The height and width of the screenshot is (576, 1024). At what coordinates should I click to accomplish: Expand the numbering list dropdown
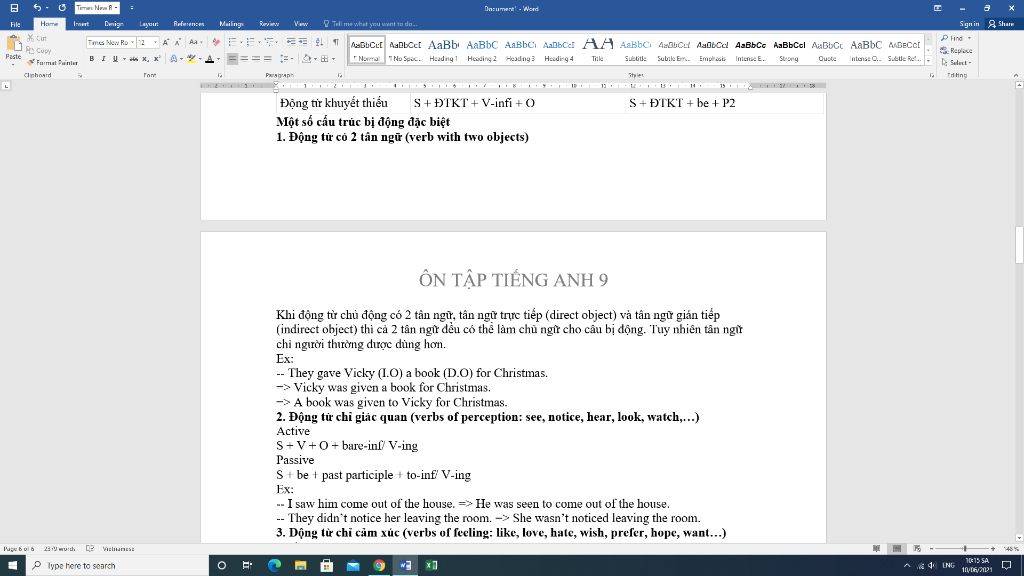tap(259, 42)
